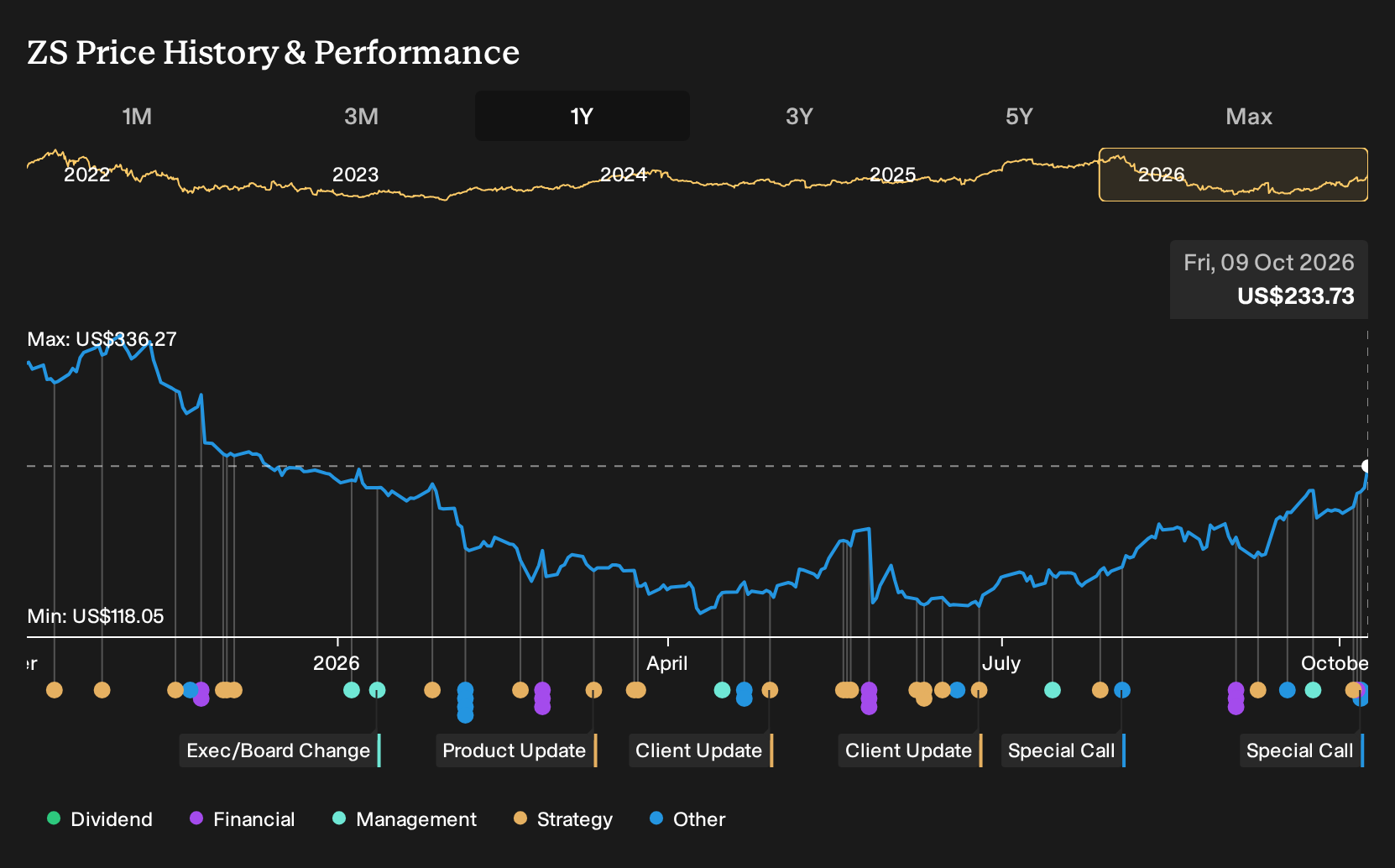Click the July x-axis label

tap(1001, 663)
